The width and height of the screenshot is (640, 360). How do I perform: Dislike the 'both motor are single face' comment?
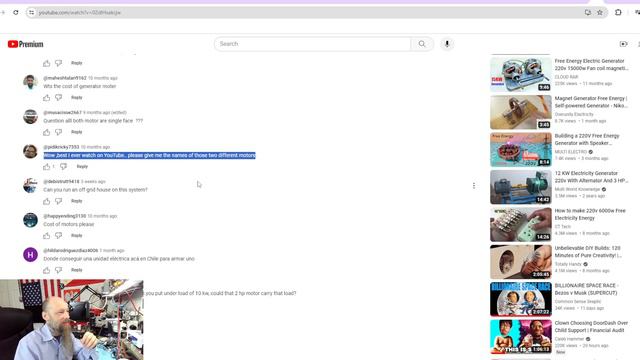coord(59,132)
